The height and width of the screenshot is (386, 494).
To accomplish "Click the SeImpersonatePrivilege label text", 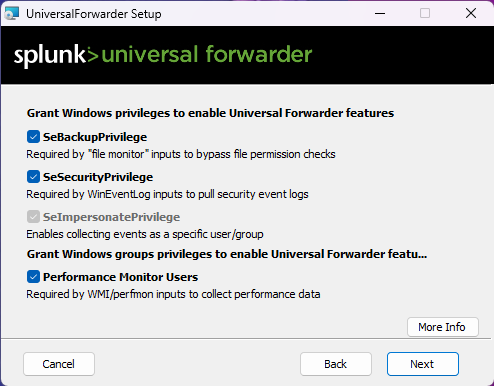I will 111,217.
